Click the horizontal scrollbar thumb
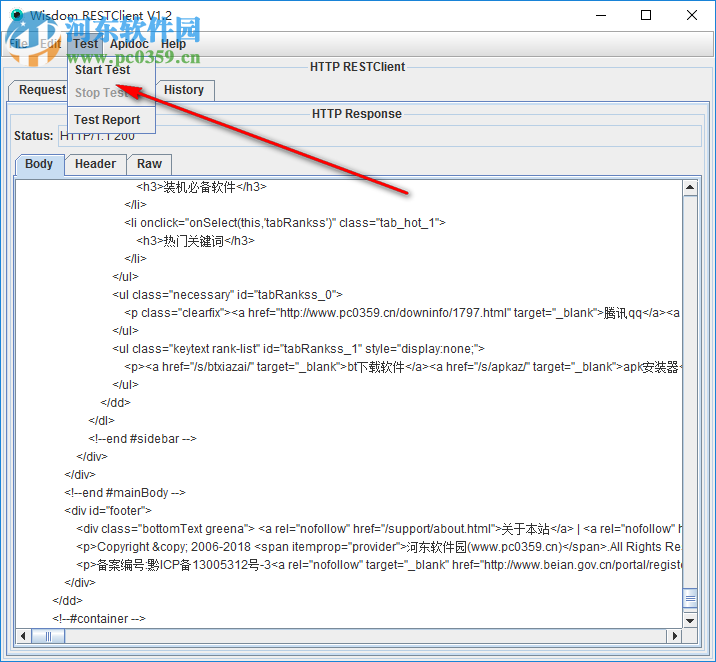The height and width of the screenshot is (662, 716). tap(48, 636)
